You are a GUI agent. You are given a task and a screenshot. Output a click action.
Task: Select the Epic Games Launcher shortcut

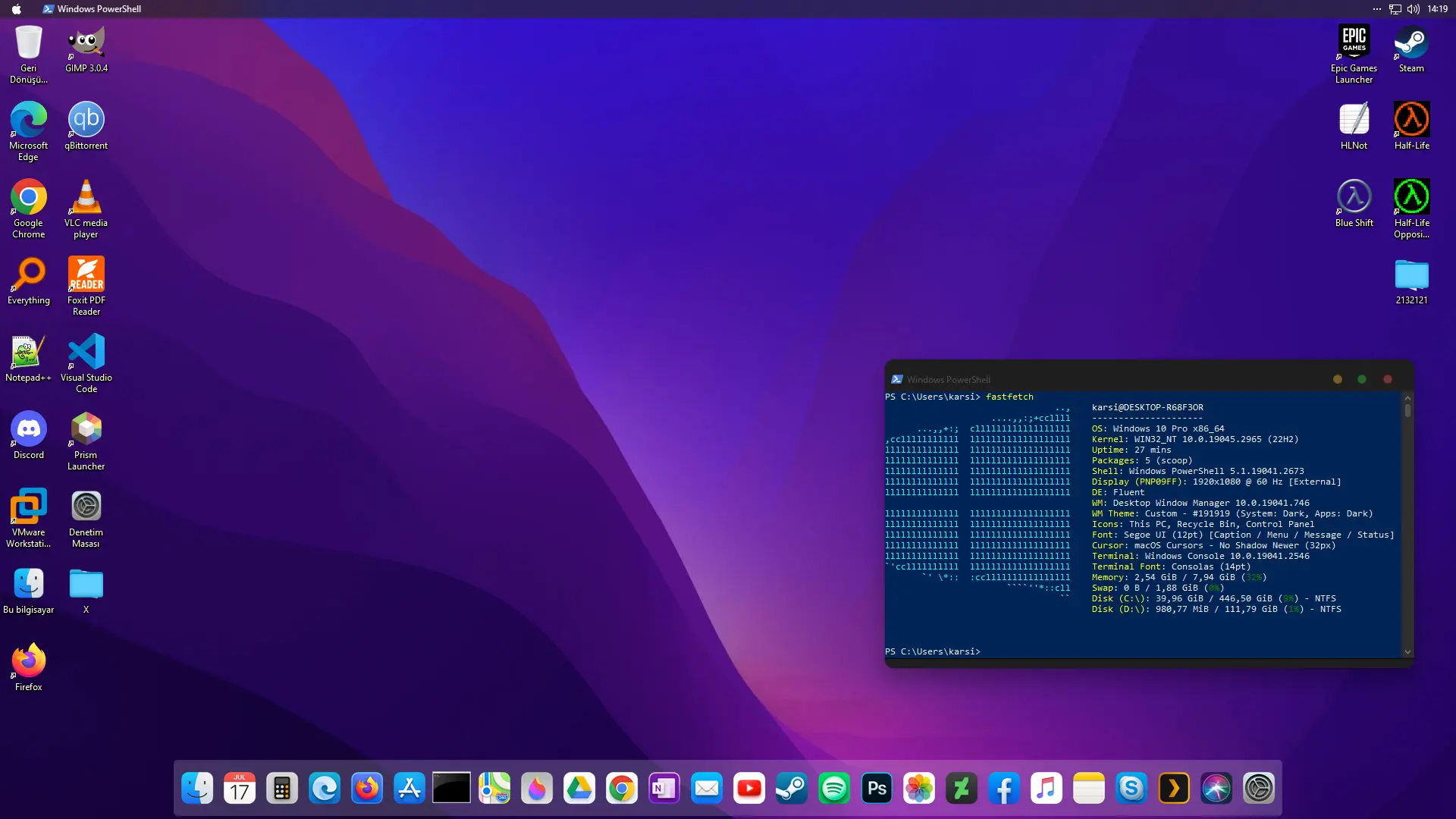(1354, 54)
